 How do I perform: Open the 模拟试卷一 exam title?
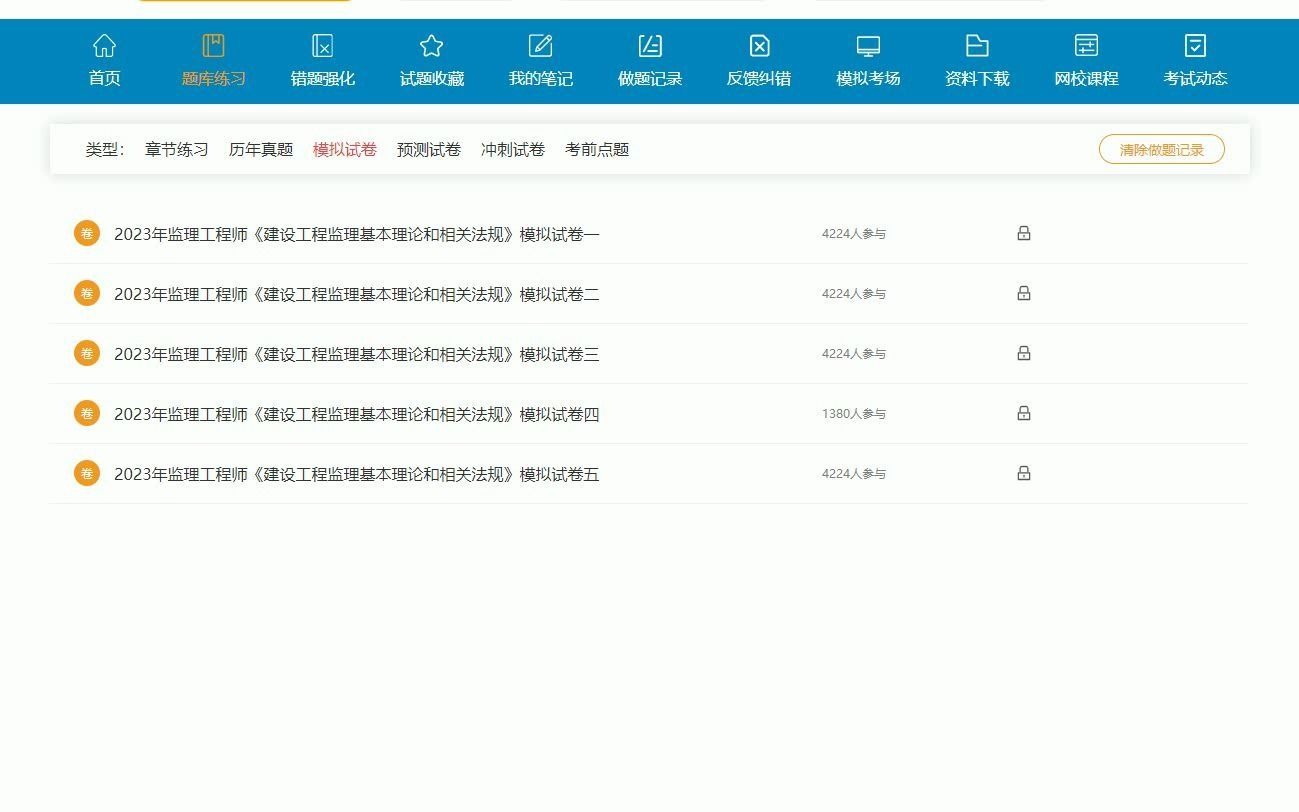[357, 235]
